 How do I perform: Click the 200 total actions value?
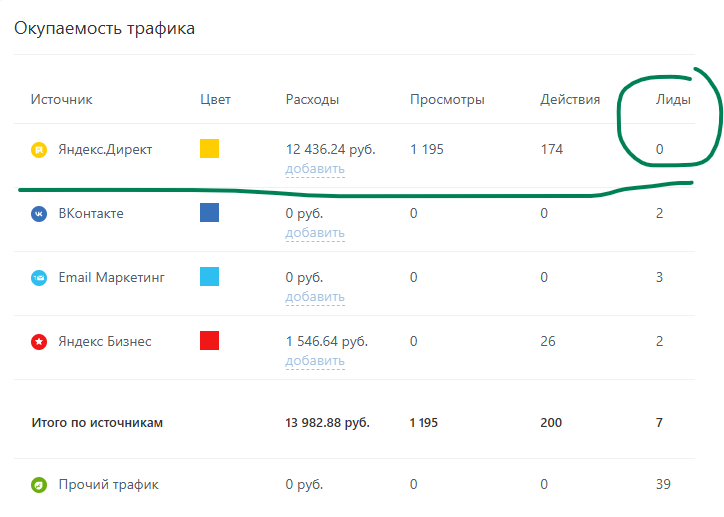(x=551, y=423)
